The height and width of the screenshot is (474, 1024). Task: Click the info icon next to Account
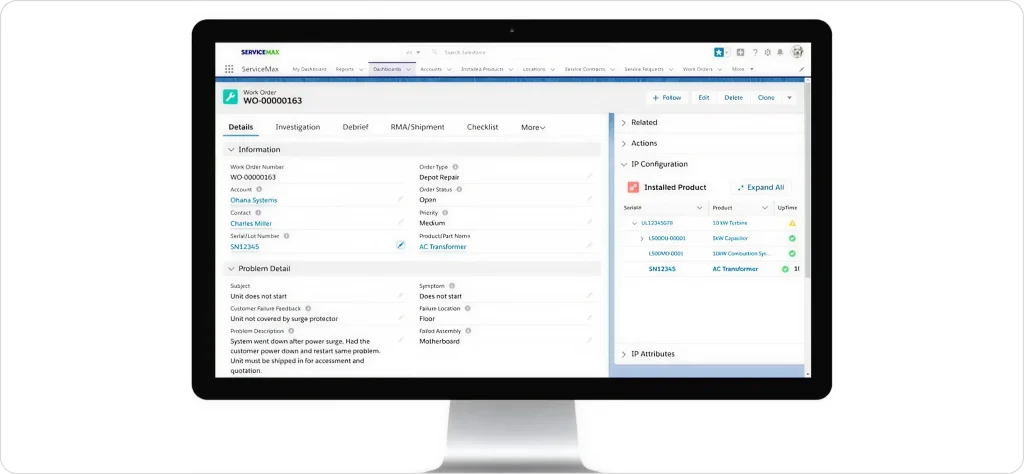point(259,189)
